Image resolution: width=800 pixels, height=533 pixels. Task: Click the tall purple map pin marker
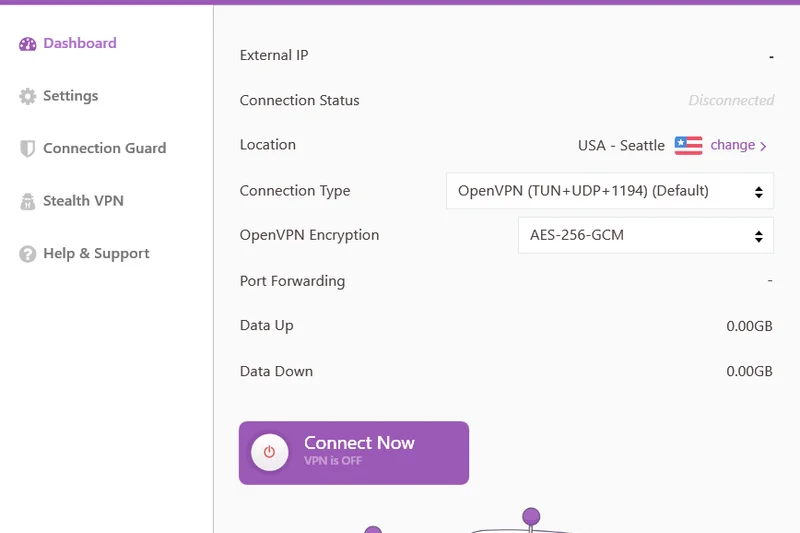point(531,520)
